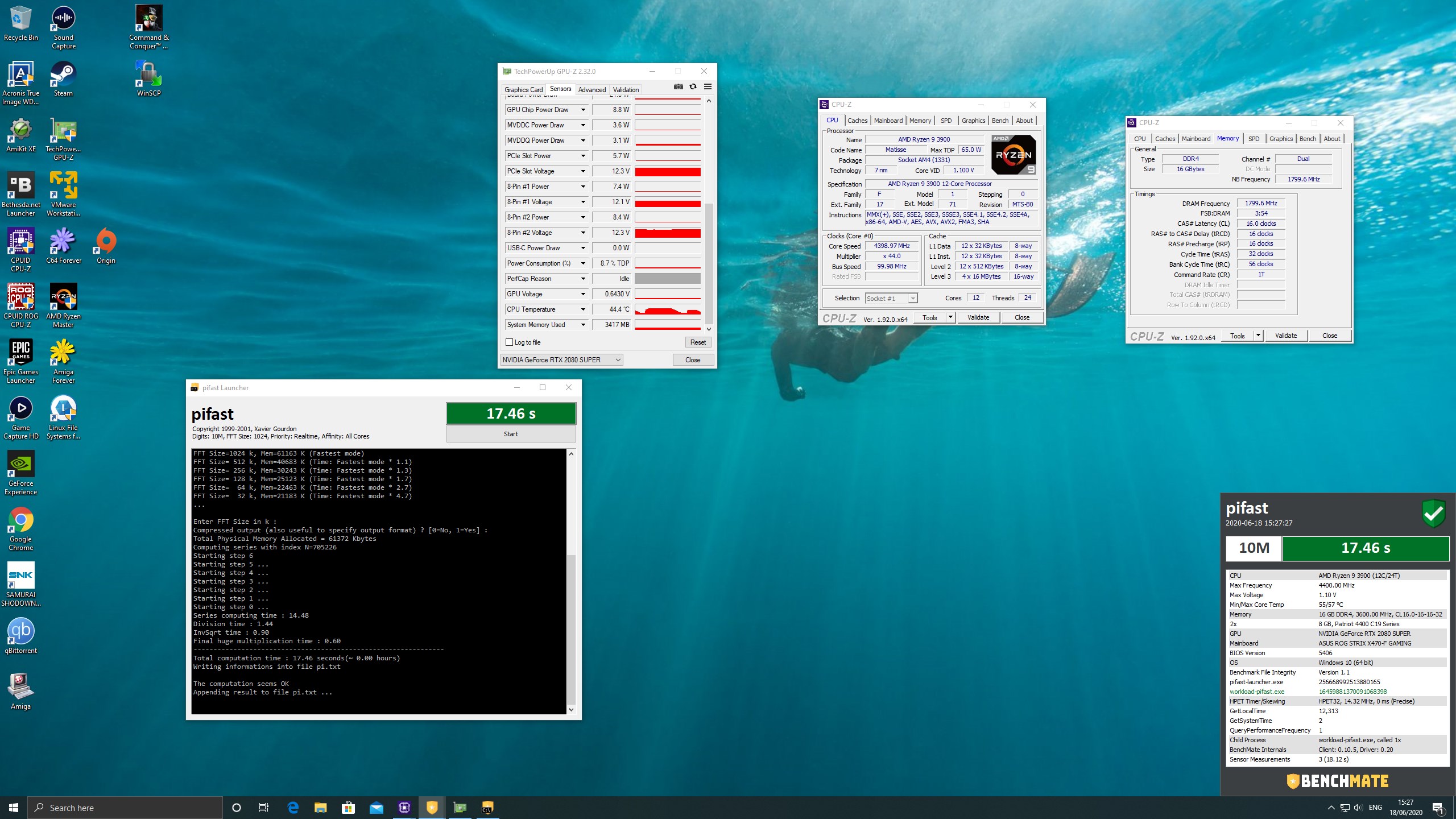Click the Reset button in GPU-Z
The height and width of the screenshot is (819, 1456).
pos(698,342)
